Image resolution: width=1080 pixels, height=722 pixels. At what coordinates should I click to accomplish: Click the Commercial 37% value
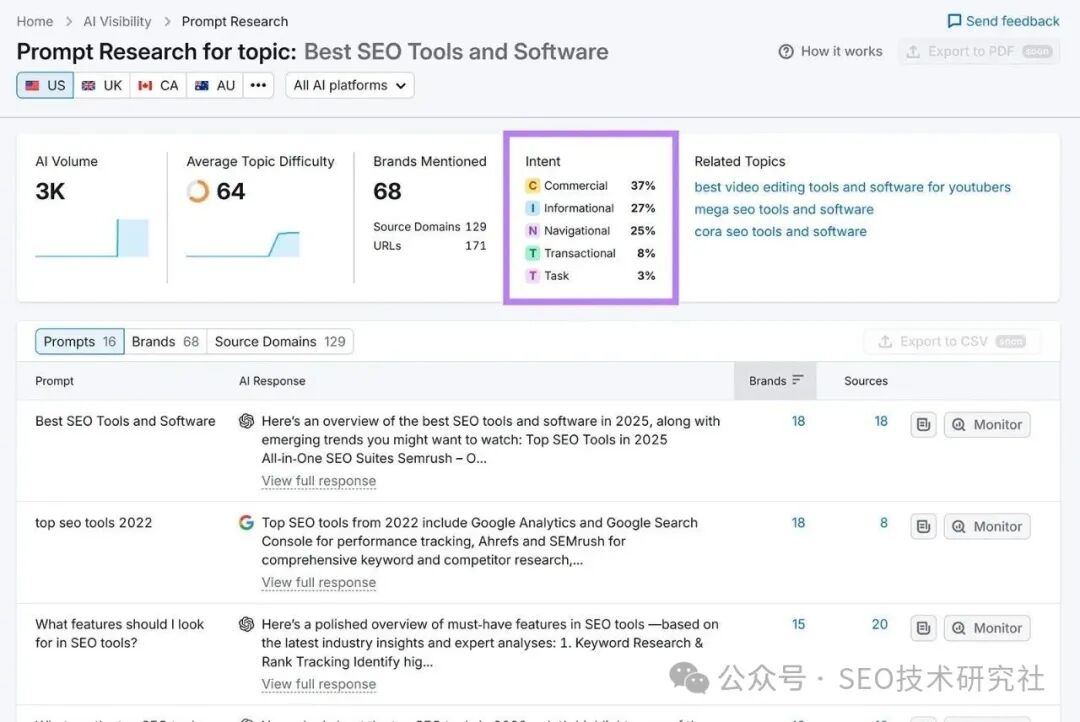(x=643, y=185)
